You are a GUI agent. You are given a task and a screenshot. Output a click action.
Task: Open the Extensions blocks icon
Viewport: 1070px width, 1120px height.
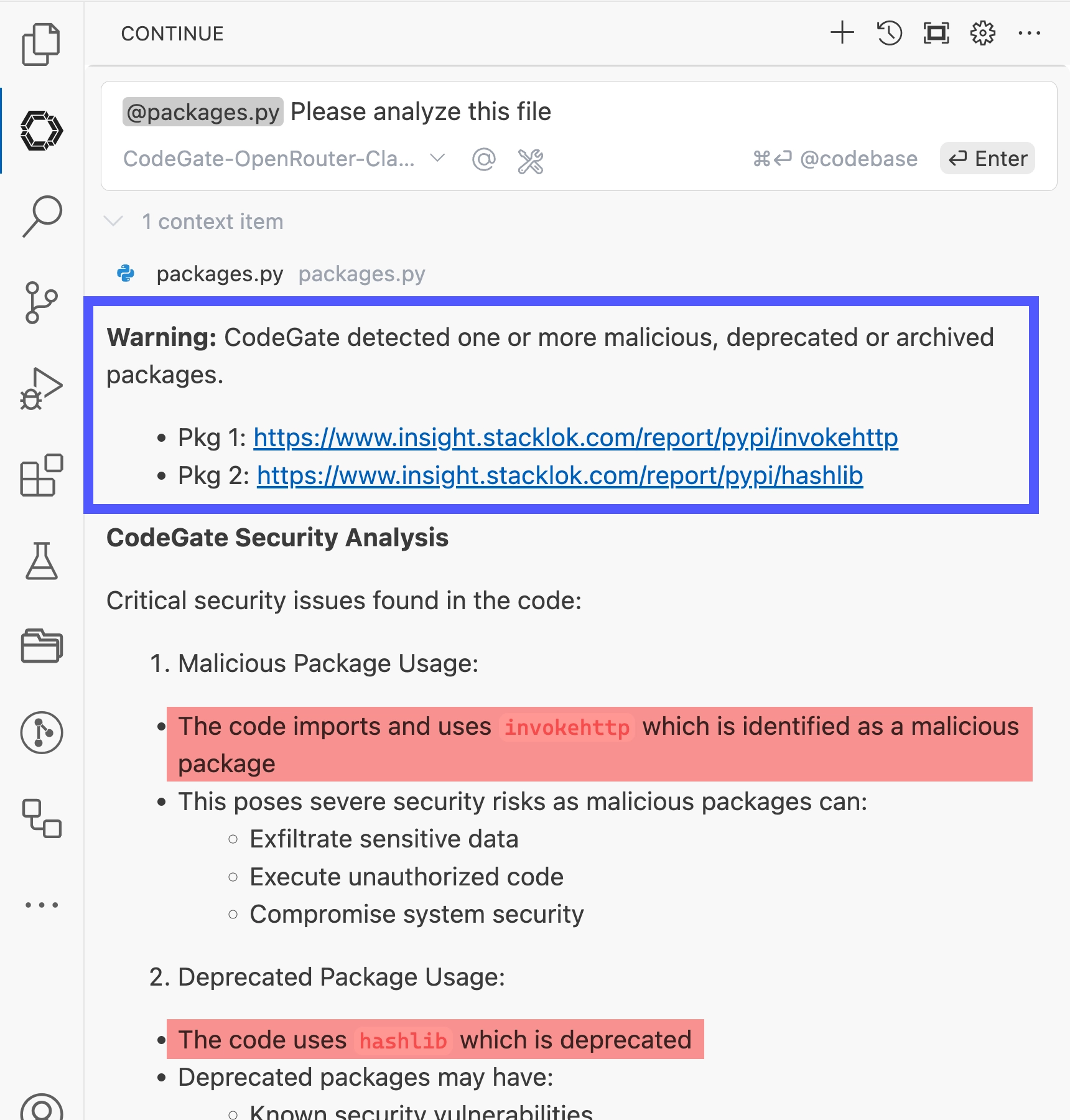click(41, 475)
